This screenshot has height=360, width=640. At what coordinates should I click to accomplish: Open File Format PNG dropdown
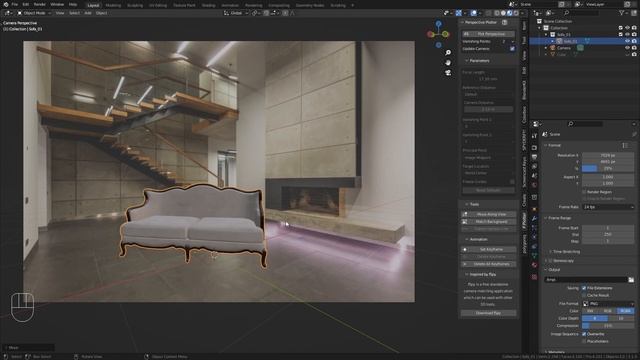[608, 304]
